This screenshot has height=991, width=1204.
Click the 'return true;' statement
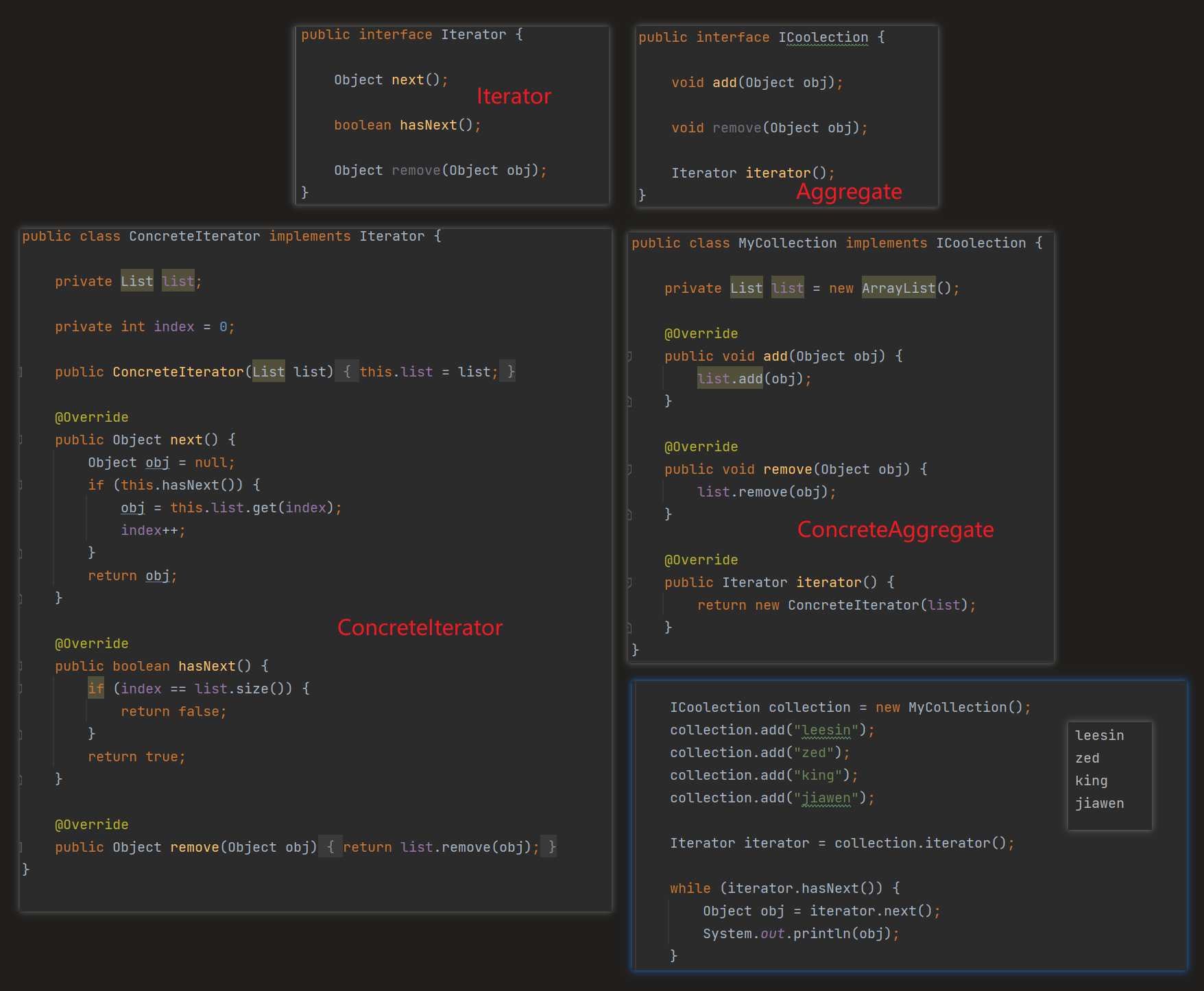136,757
